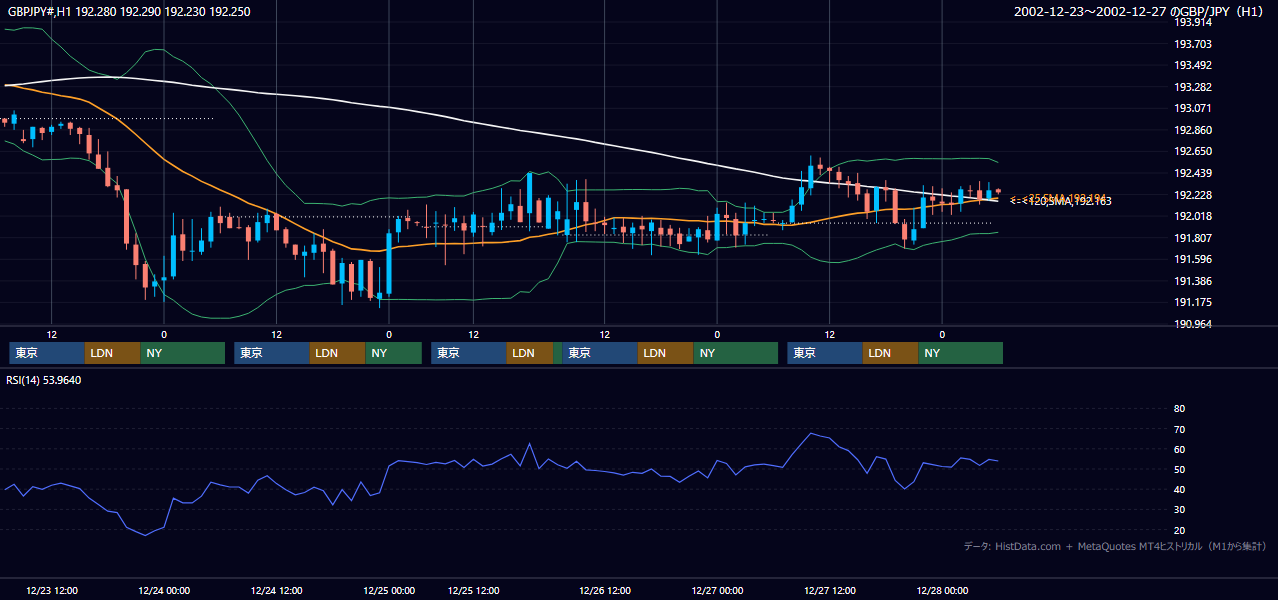Select the 192.650 price axis label

coord(1192,151)
